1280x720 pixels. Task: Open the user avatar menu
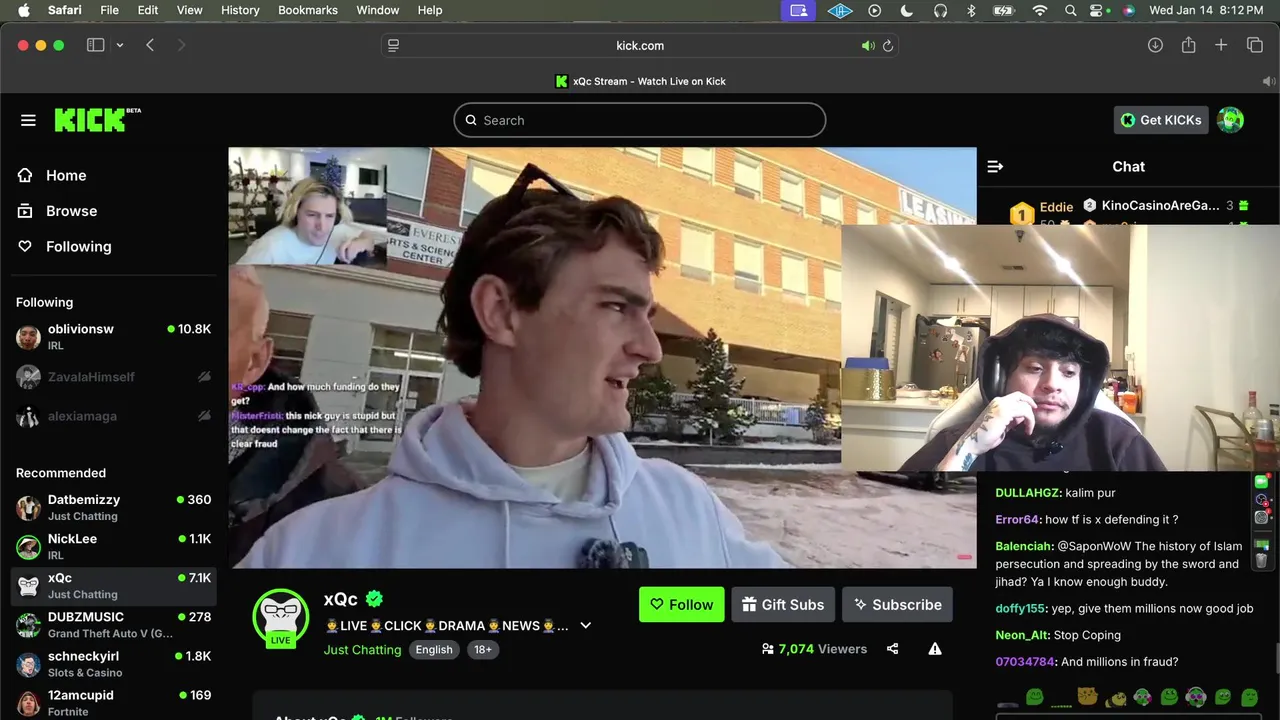pyautogui.click(x=1230, y=120)
